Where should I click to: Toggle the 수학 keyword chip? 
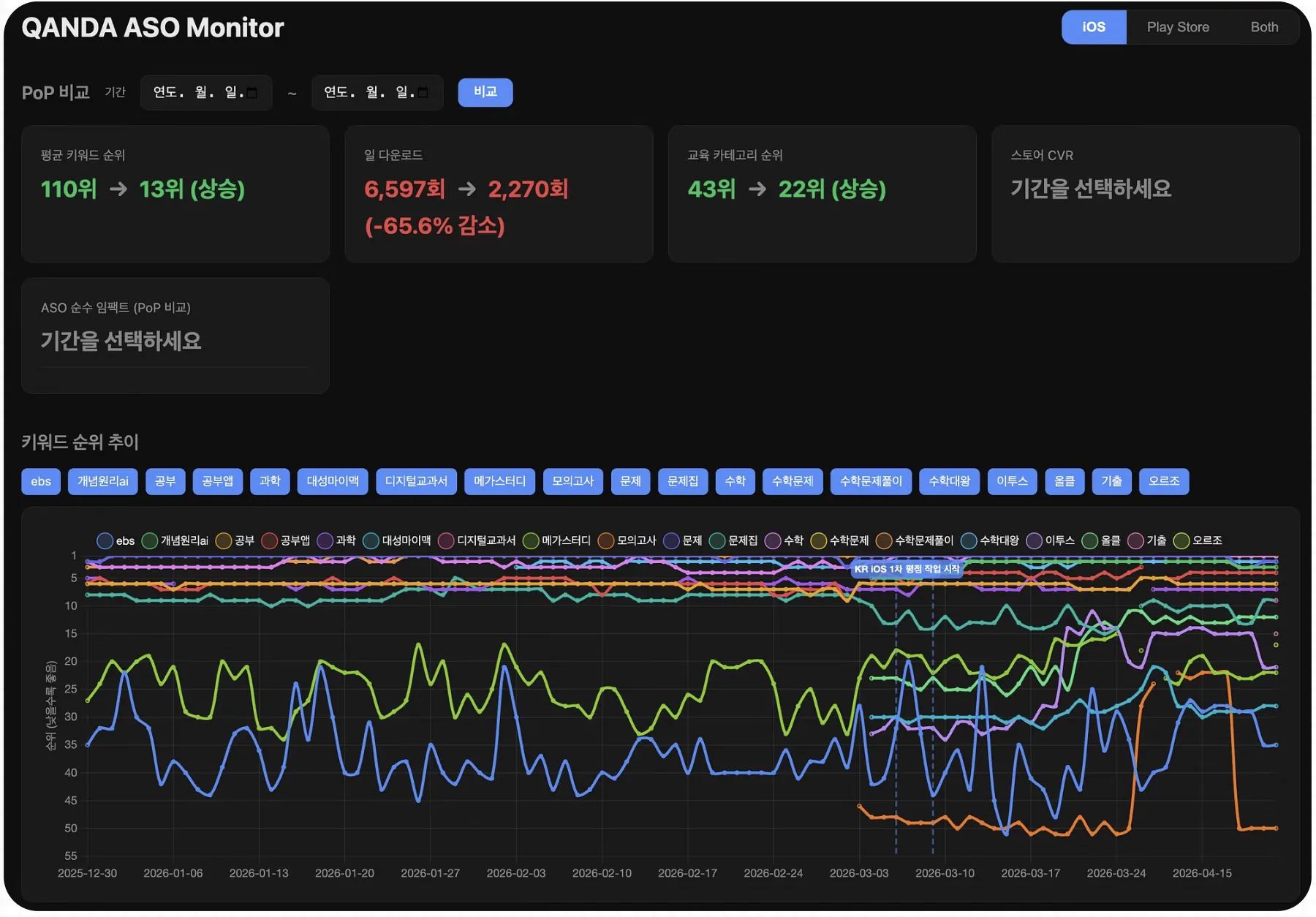735,481
